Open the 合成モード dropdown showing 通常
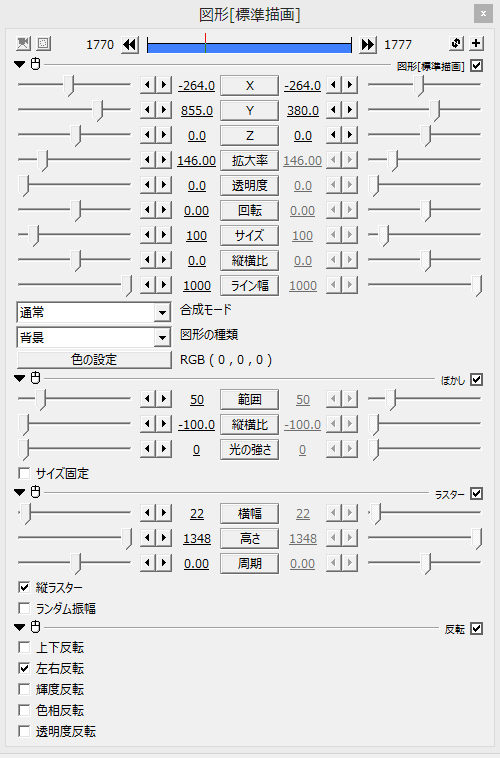 point(93,312)
